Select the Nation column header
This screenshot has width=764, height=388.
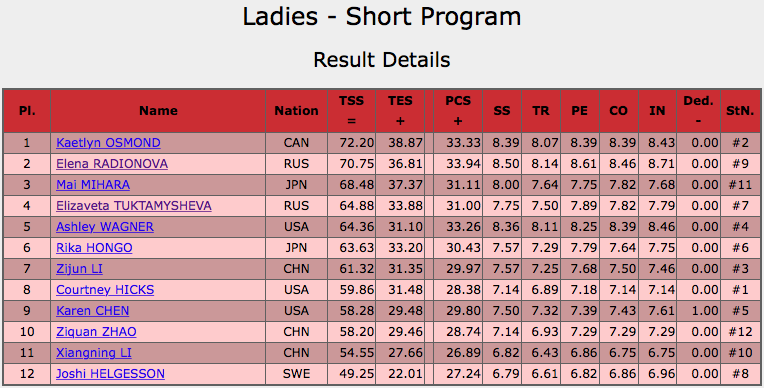296,111
